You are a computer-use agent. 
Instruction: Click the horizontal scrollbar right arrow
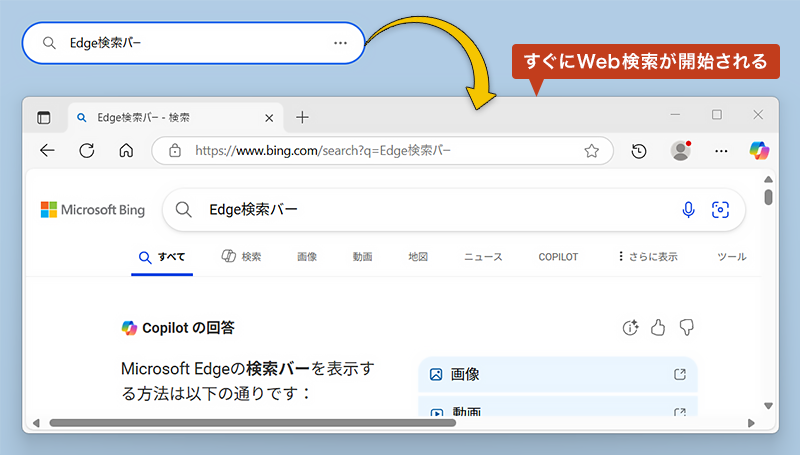click(751, 423)
